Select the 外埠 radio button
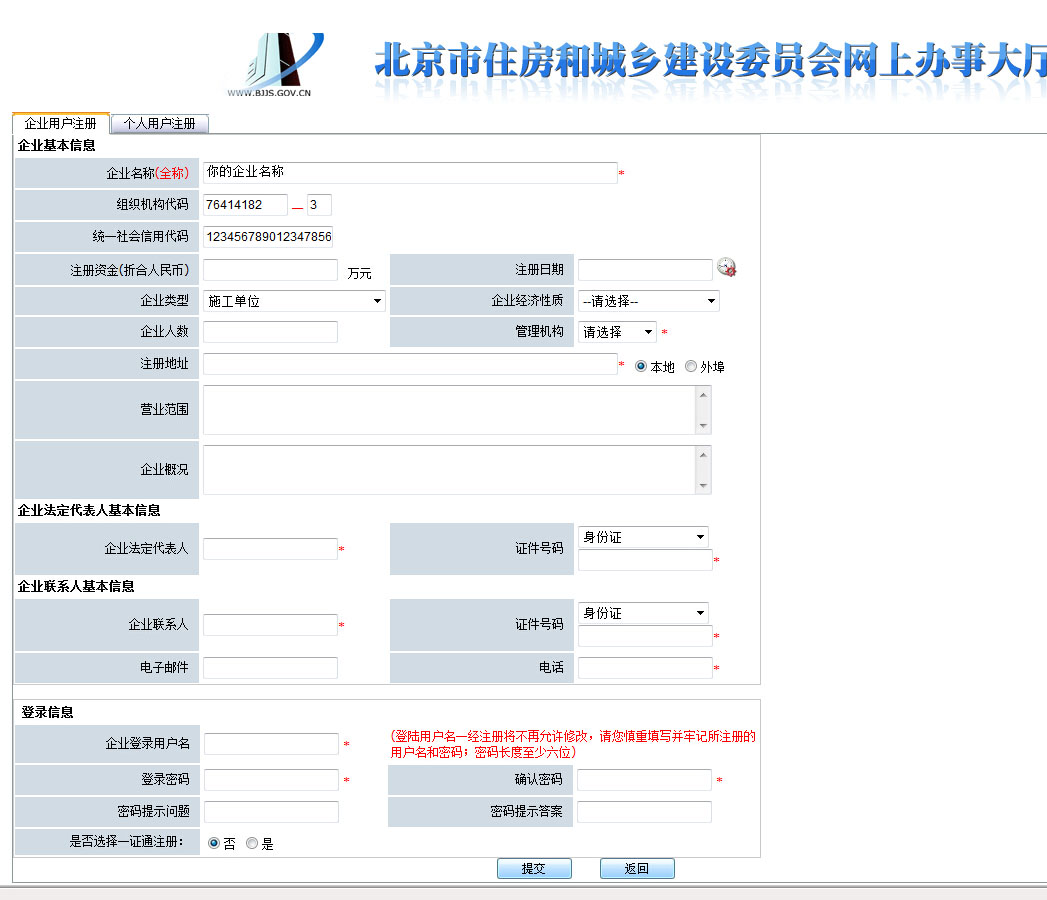1047x900 pixels. pos(691,366)
